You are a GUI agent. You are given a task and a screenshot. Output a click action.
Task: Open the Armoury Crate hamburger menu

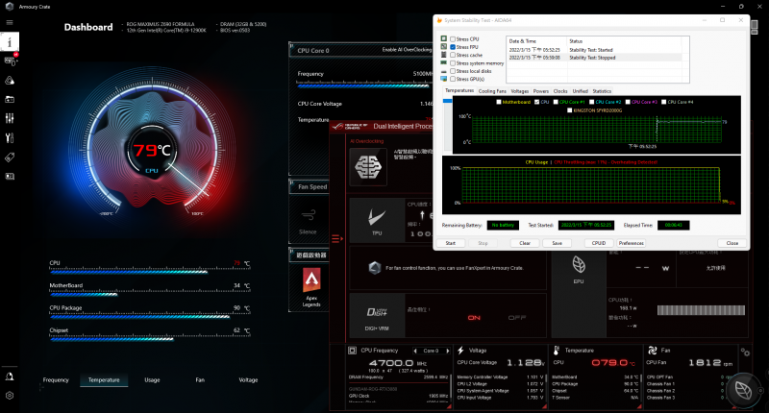10,22
